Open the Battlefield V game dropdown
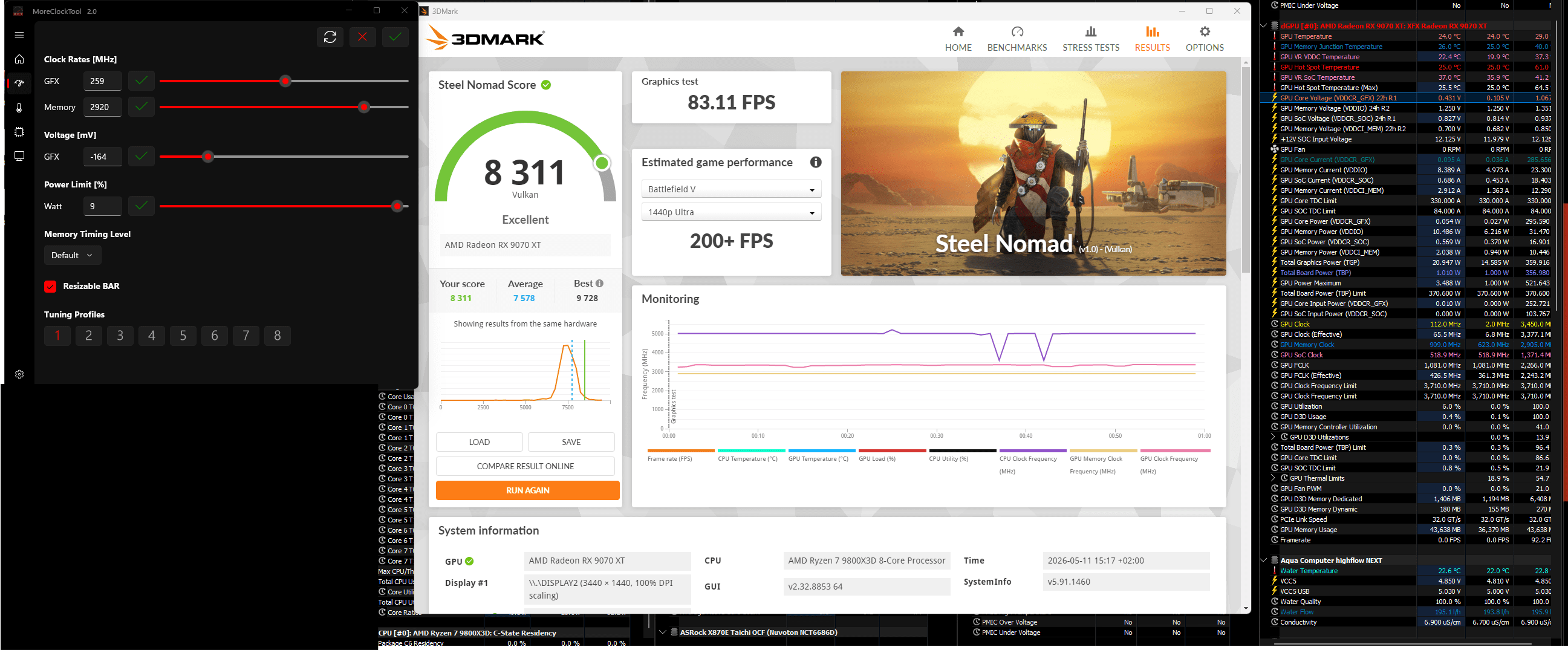The width and height of the screenshot is (1568, 650). 731,189
